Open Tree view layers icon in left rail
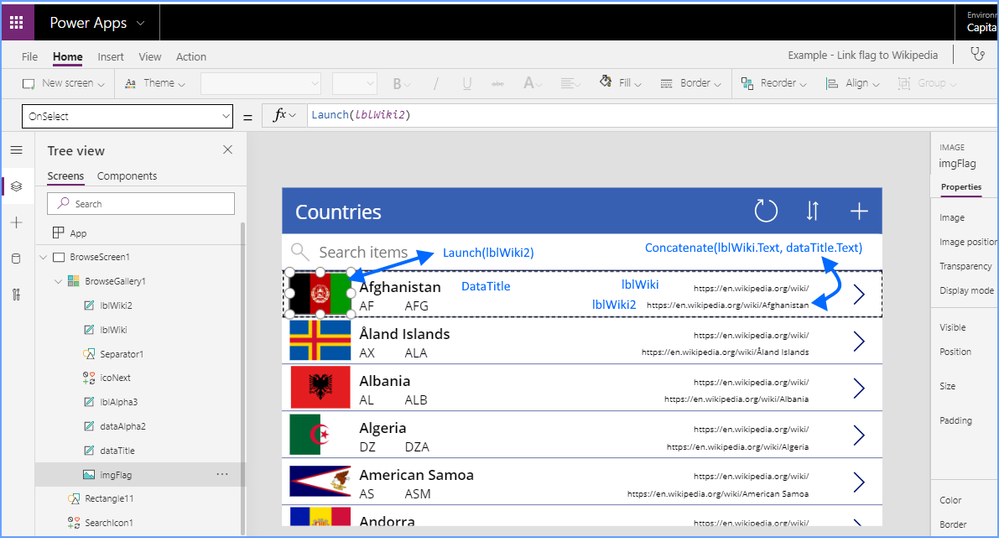 point(17,186)
